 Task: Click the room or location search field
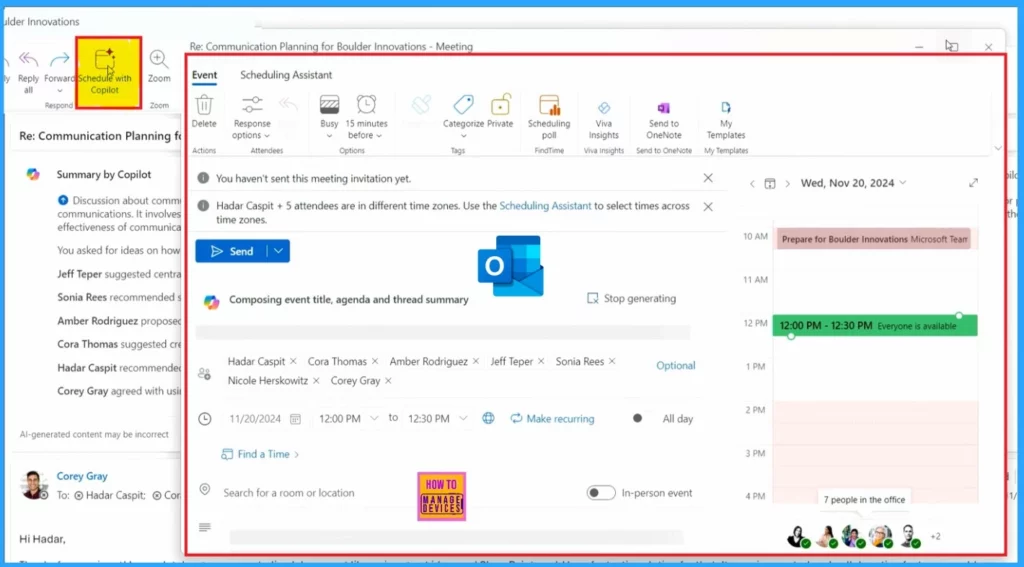[289, 493]
